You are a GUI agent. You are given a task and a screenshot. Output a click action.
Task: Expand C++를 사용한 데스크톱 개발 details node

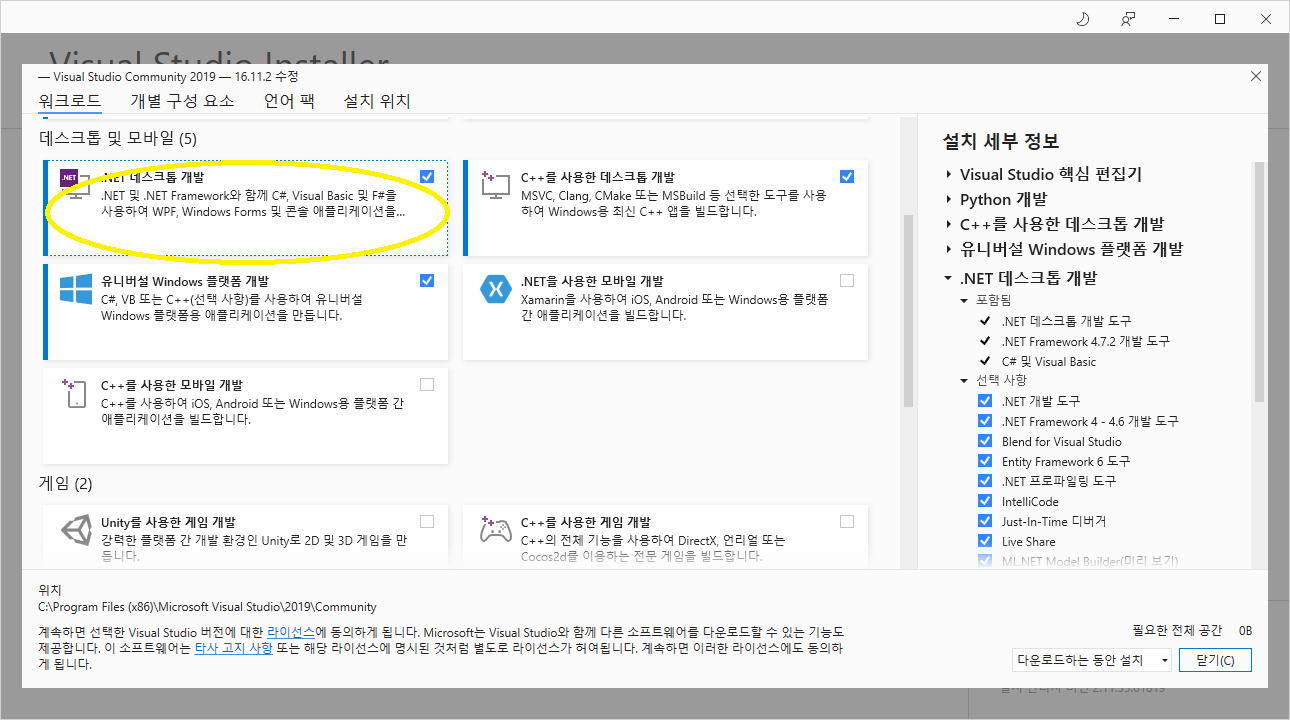coord(948,224)
